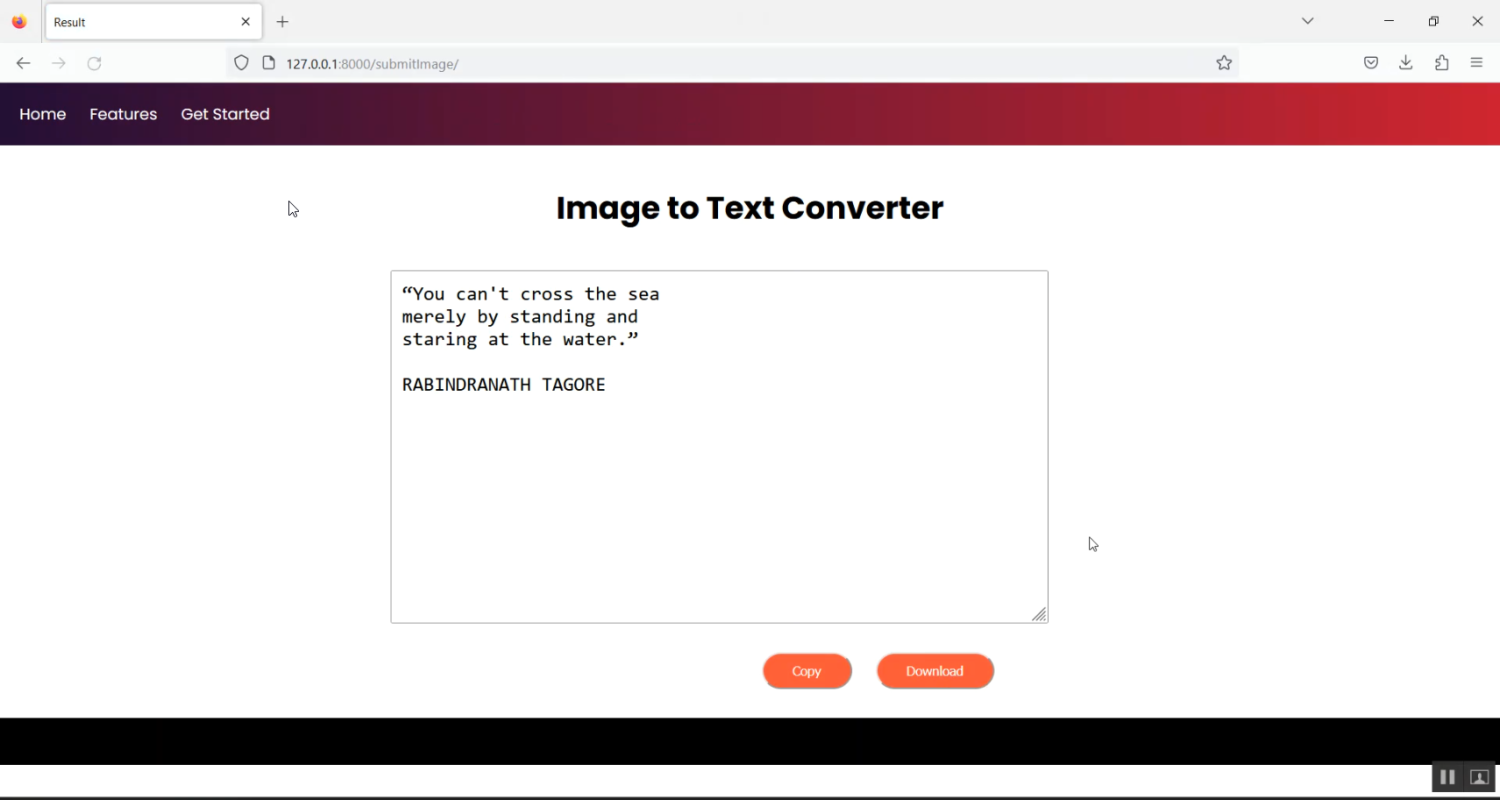The height and width of the screenshot is (800, 1500).
Task: Open the Get Started nav link
Action: pyautogui.click(x=225, y=114)
